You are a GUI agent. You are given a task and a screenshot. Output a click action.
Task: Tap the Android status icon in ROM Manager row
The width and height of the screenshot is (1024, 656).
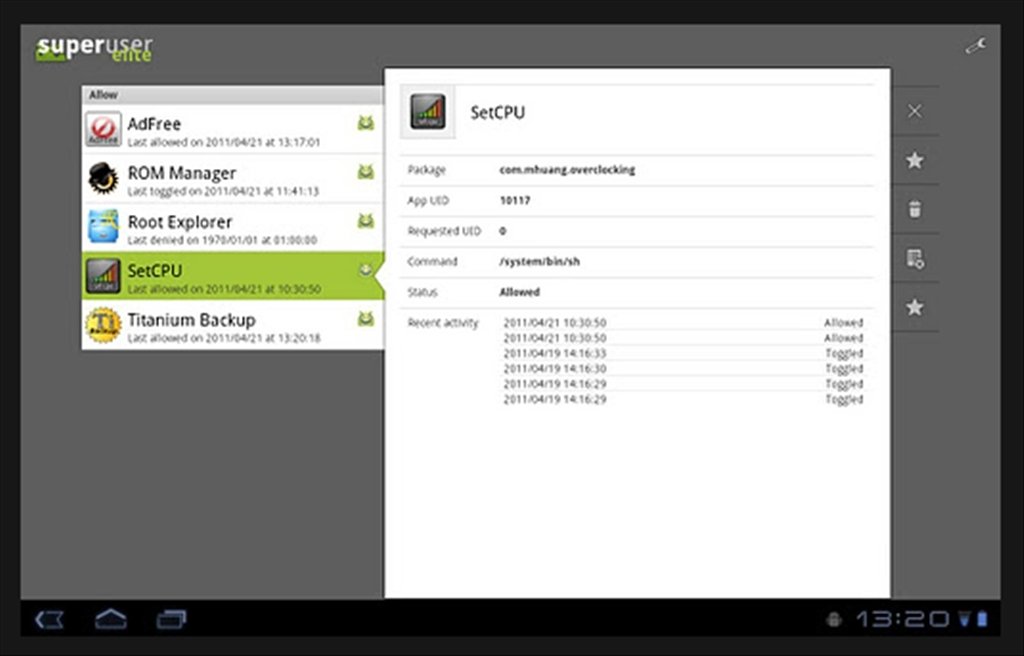coord(366,172)
